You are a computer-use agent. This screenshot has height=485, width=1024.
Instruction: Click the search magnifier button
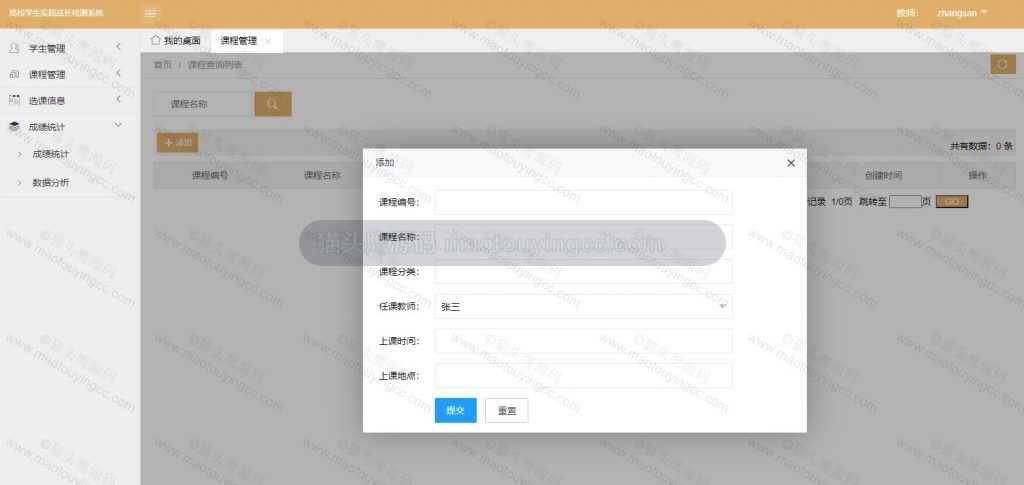(x=272, y=104)
